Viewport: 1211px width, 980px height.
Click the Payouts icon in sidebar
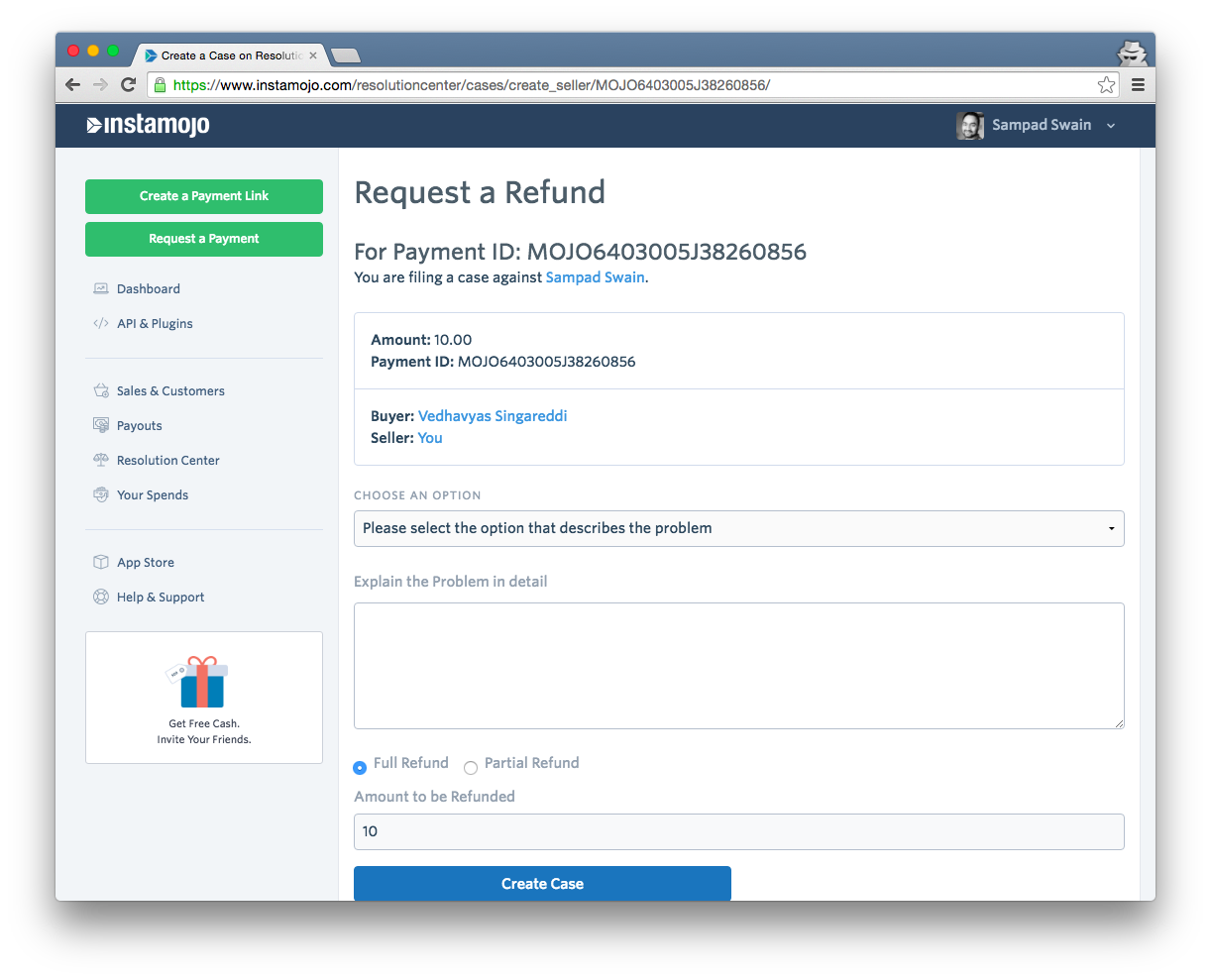pos(101,425)
